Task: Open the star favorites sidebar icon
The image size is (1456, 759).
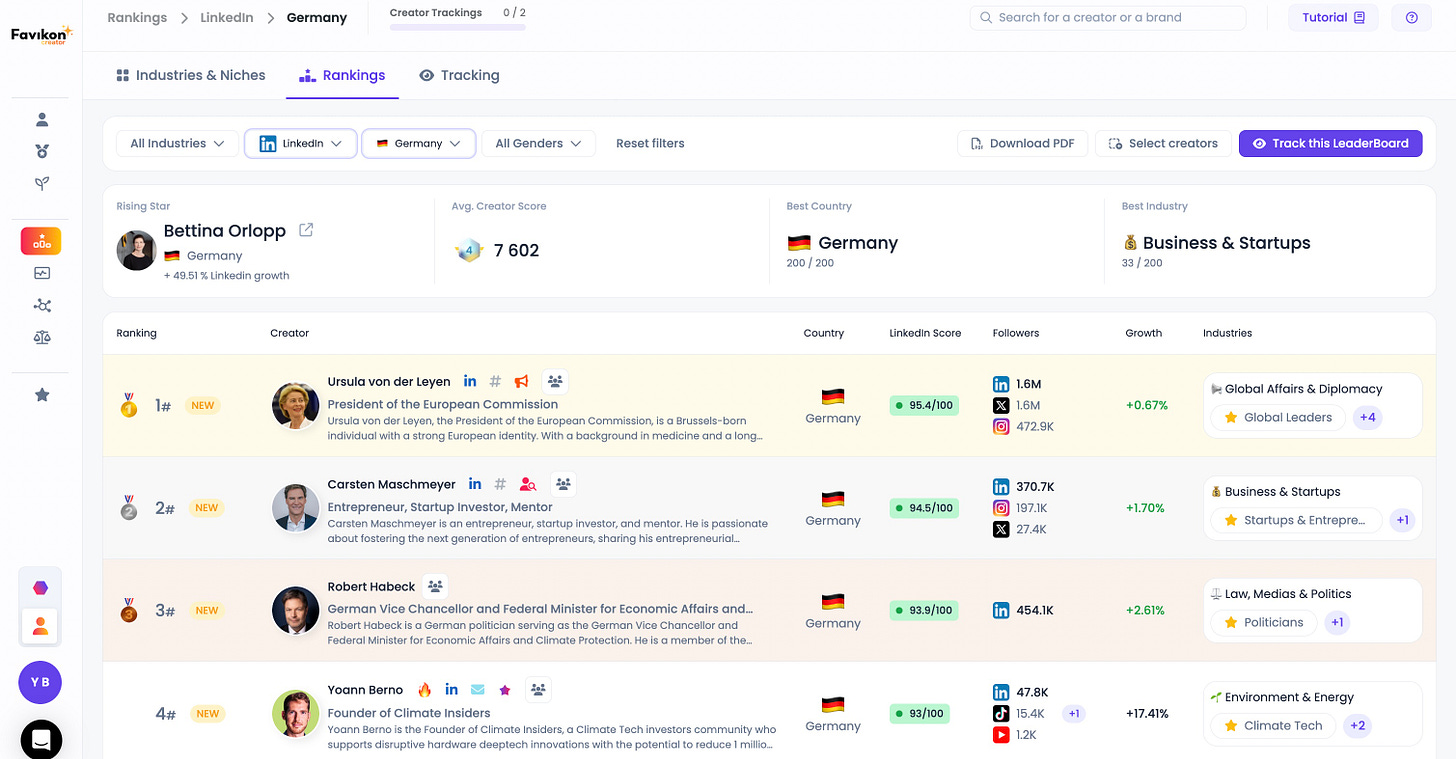Action: [42, 395]
